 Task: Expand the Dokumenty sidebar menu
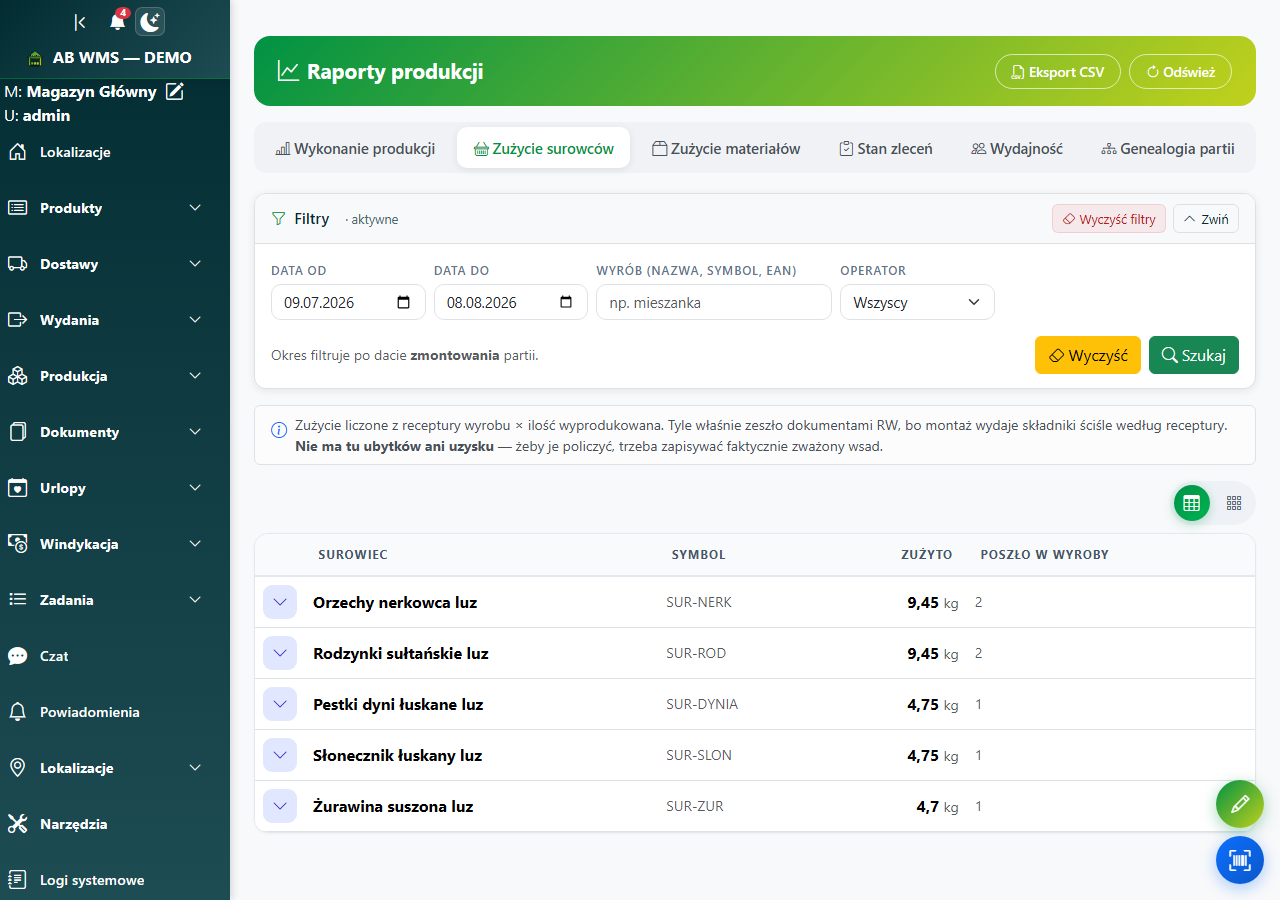click(x=115, y=432)
